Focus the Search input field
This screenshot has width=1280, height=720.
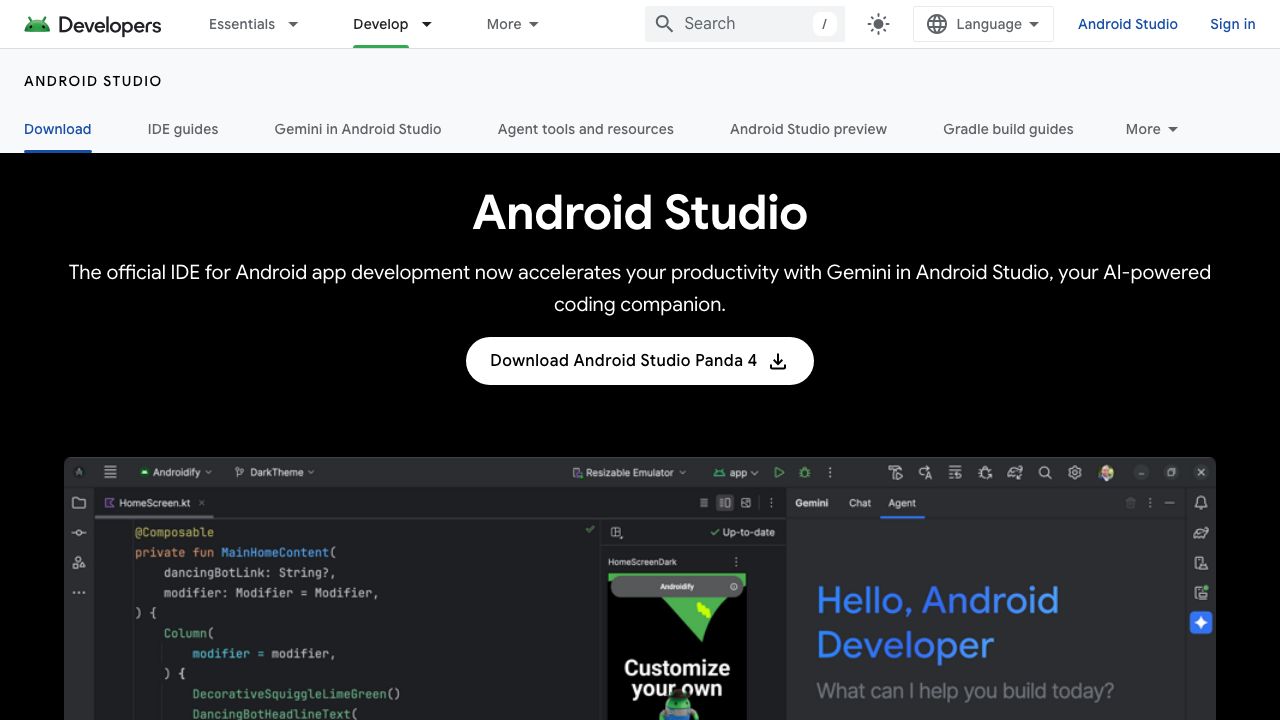point(745,24)
